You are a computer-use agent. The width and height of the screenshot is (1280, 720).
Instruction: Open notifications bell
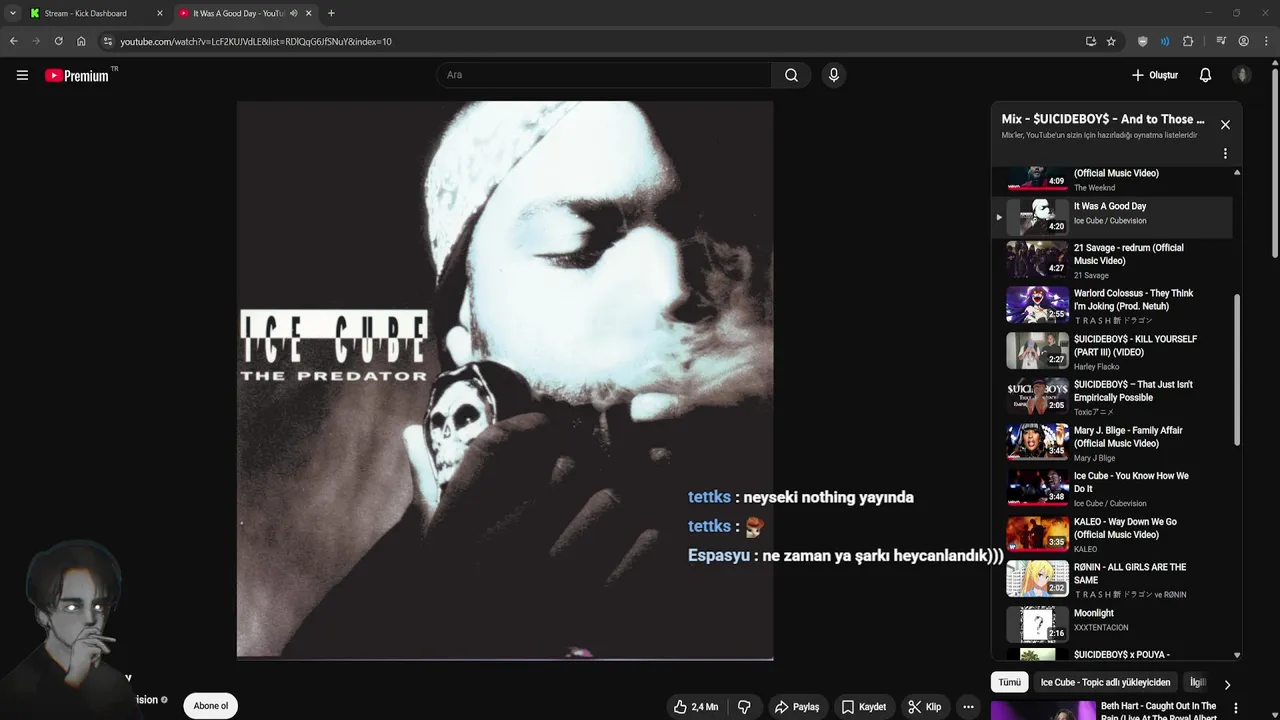[x=1205, y=75]
